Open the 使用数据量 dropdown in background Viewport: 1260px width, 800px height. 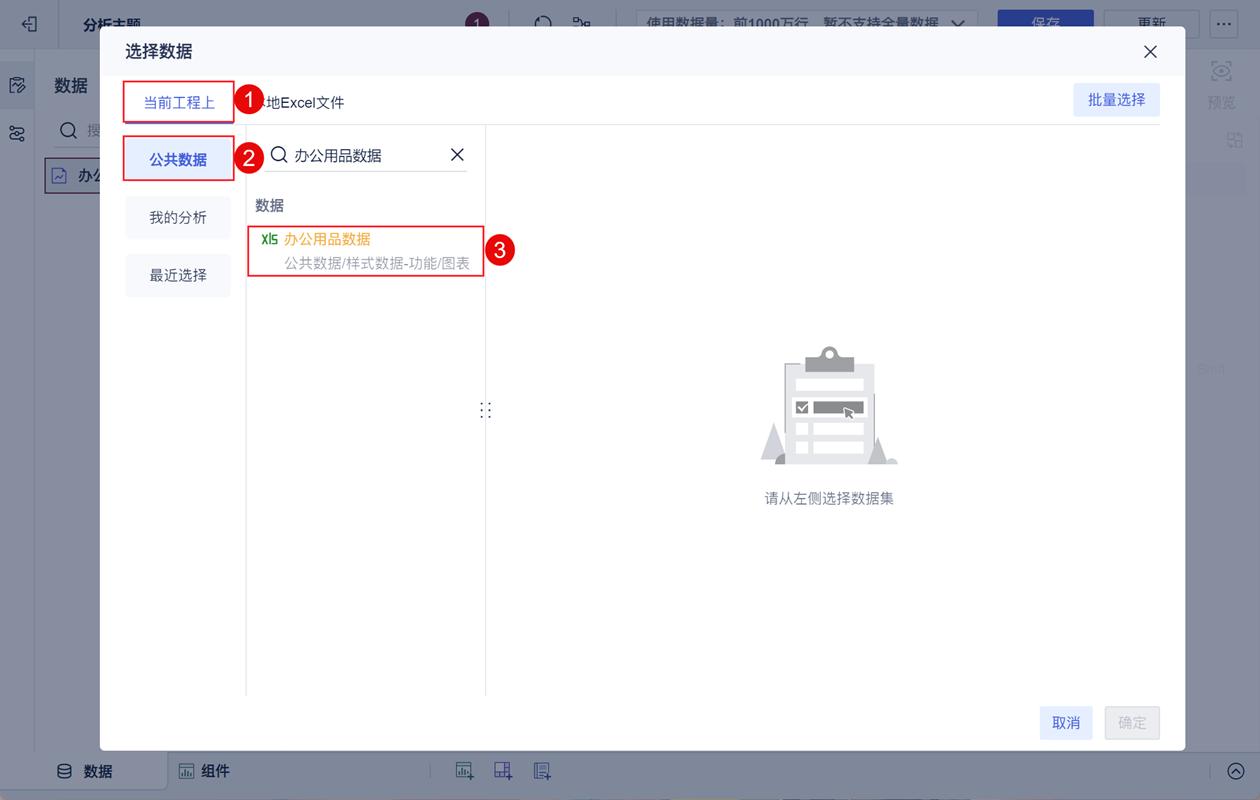pyautogui.click(x=807, y=22)
